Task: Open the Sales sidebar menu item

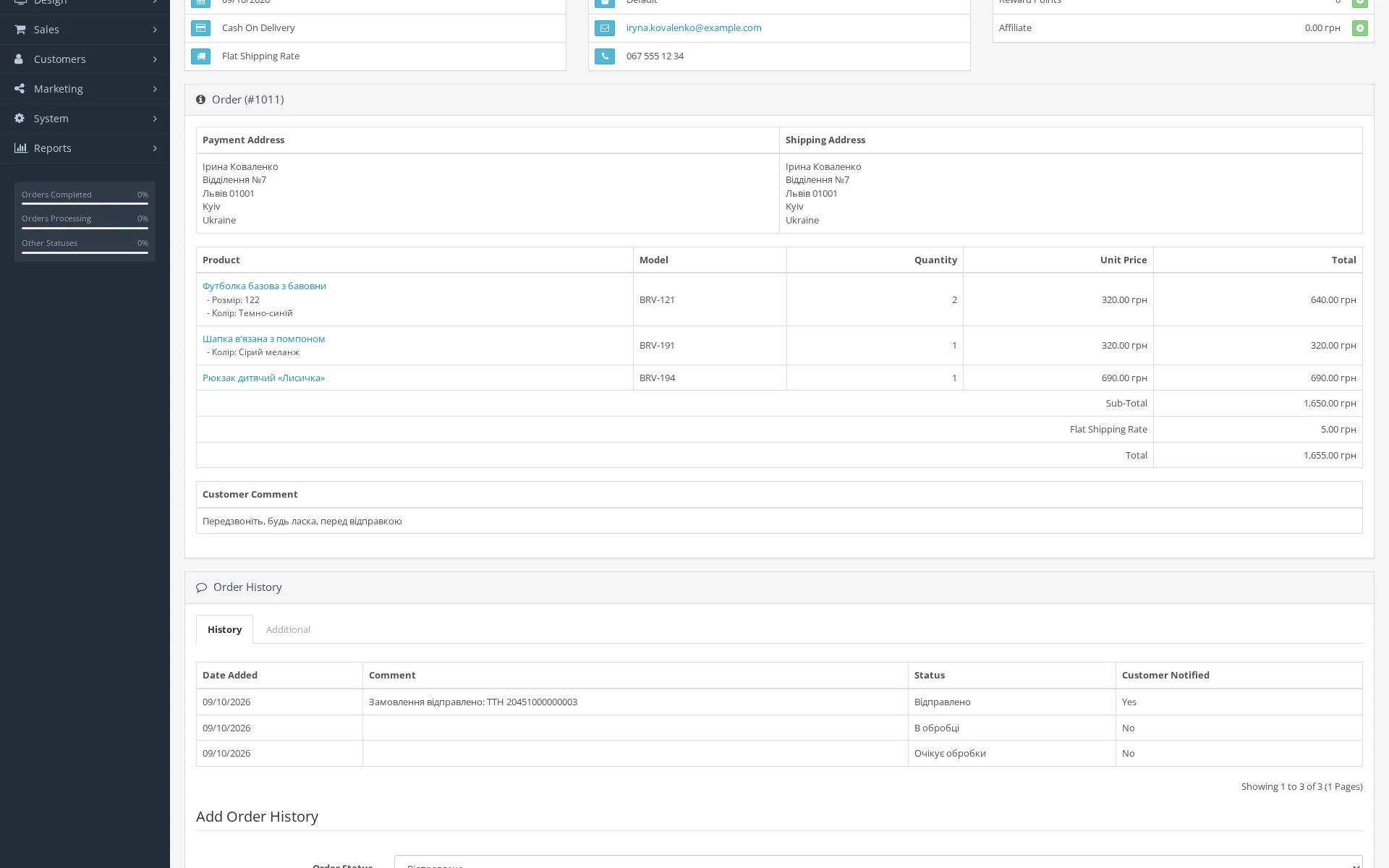Action: pos(85,30)
